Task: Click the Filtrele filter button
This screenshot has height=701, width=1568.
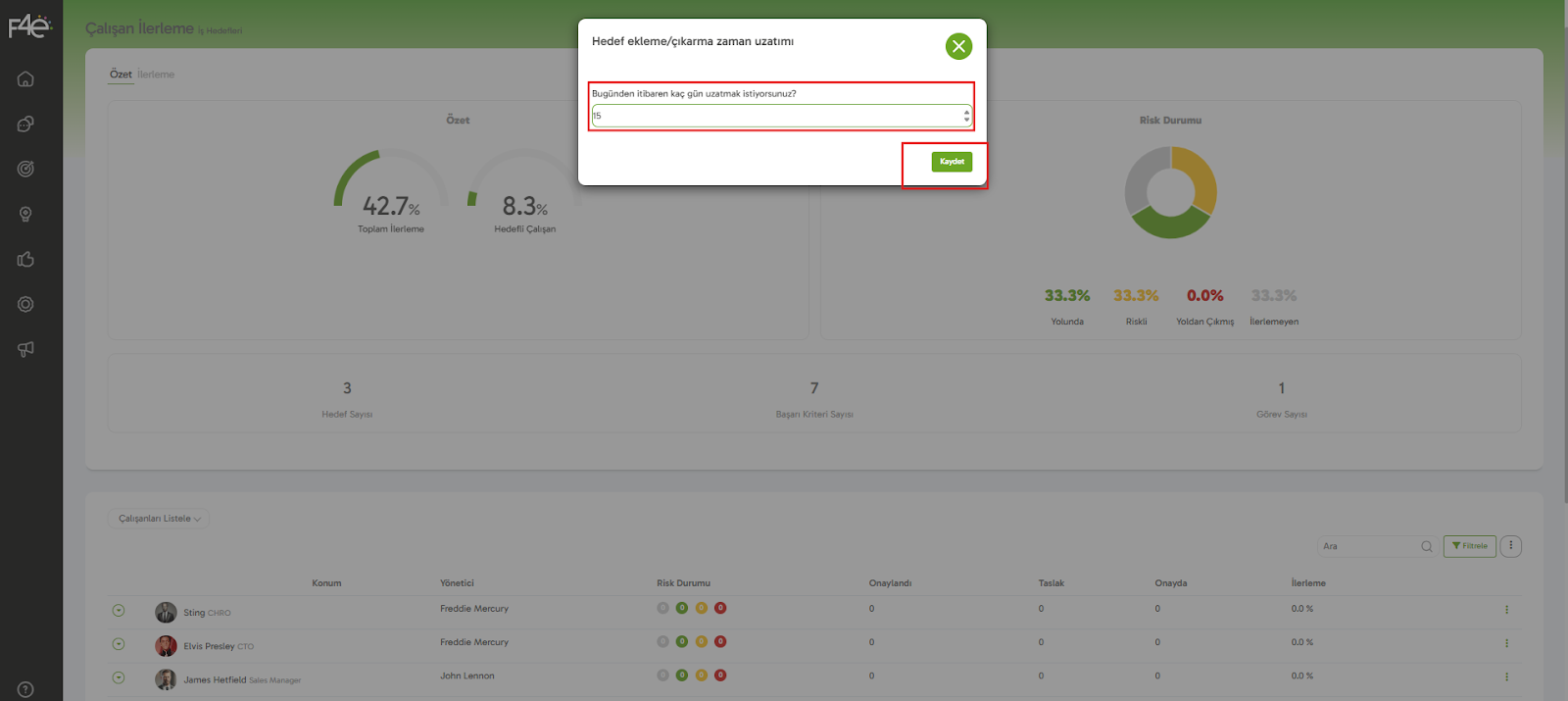Action: [x=1469, y=546]
